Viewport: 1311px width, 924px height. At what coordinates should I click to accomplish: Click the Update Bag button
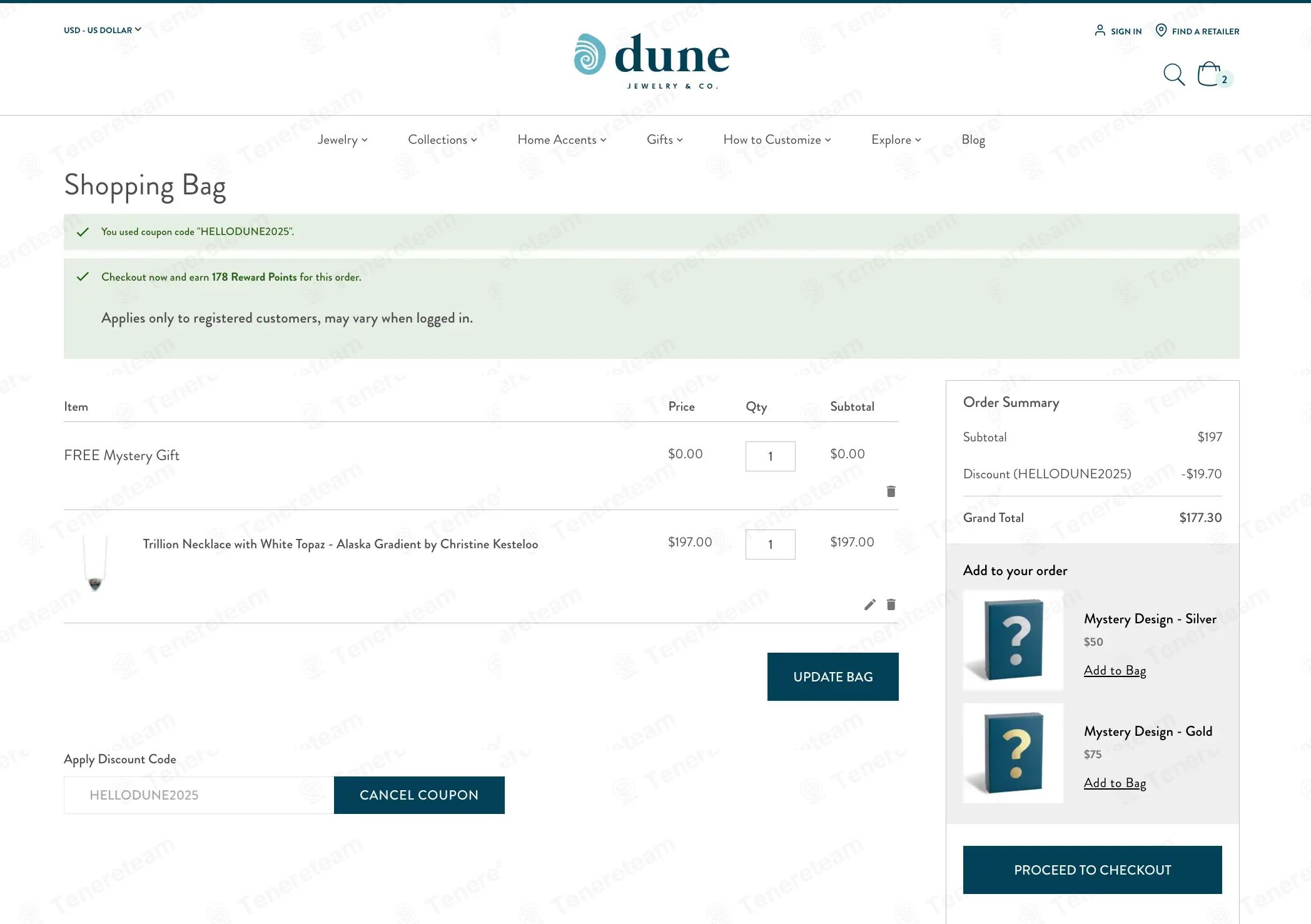tap(833, 676)
